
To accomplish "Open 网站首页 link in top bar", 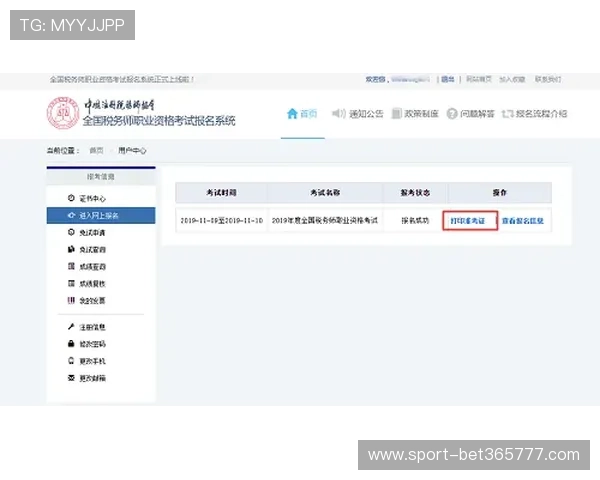I will pos(479,79).
